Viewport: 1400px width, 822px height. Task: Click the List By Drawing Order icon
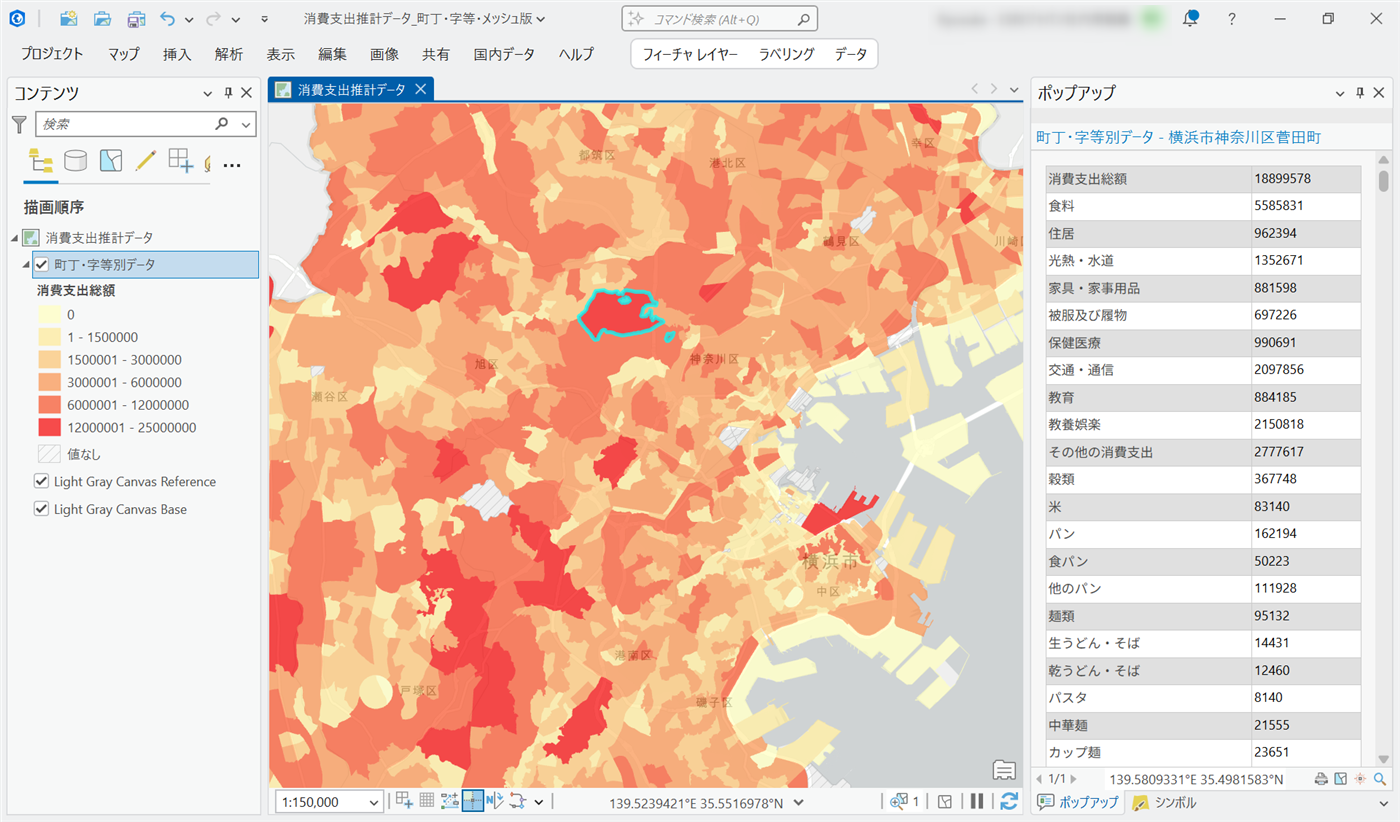point(41,161)
